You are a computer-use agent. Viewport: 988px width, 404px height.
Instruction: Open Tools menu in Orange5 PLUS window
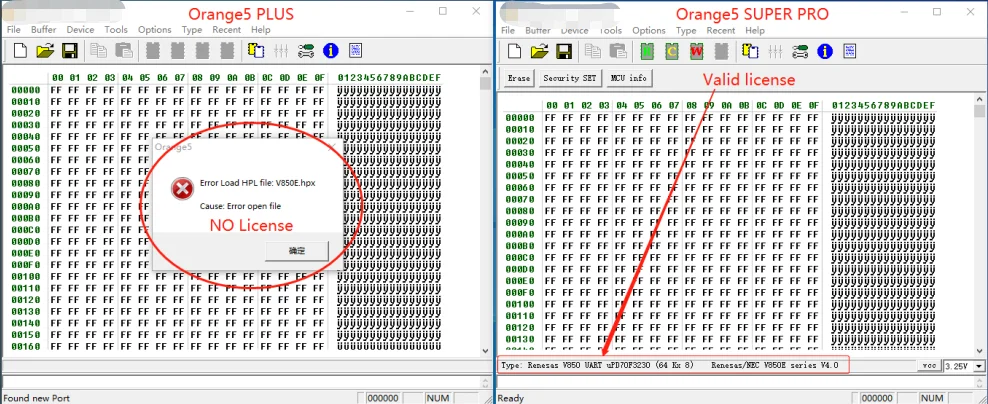click(x=116, y=30)
